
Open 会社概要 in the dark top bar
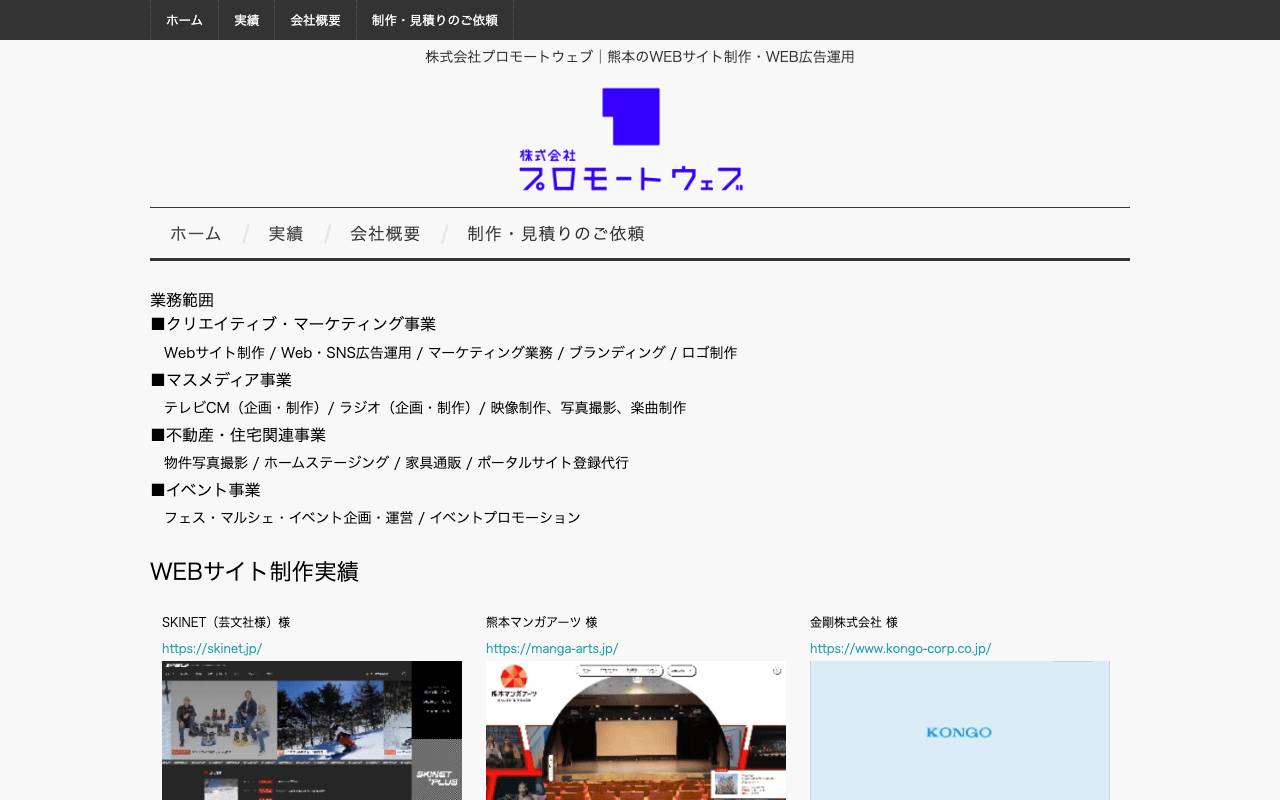pos(315,20)
